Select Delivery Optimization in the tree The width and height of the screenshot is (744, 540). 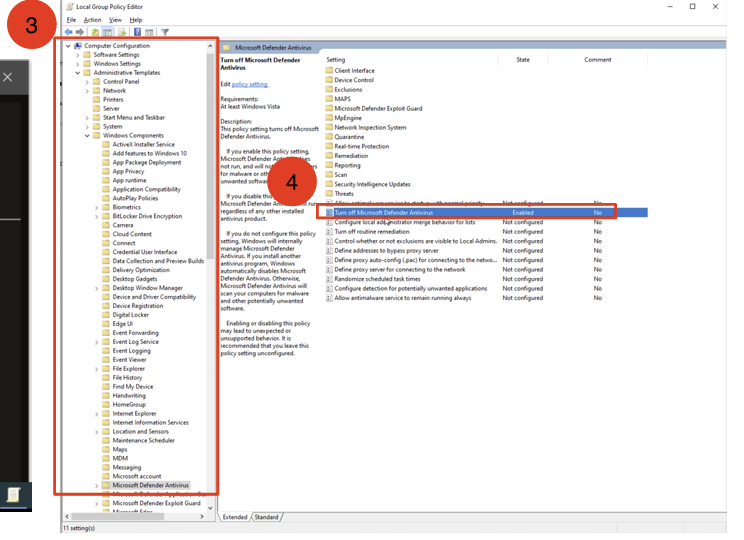[141, 270]
